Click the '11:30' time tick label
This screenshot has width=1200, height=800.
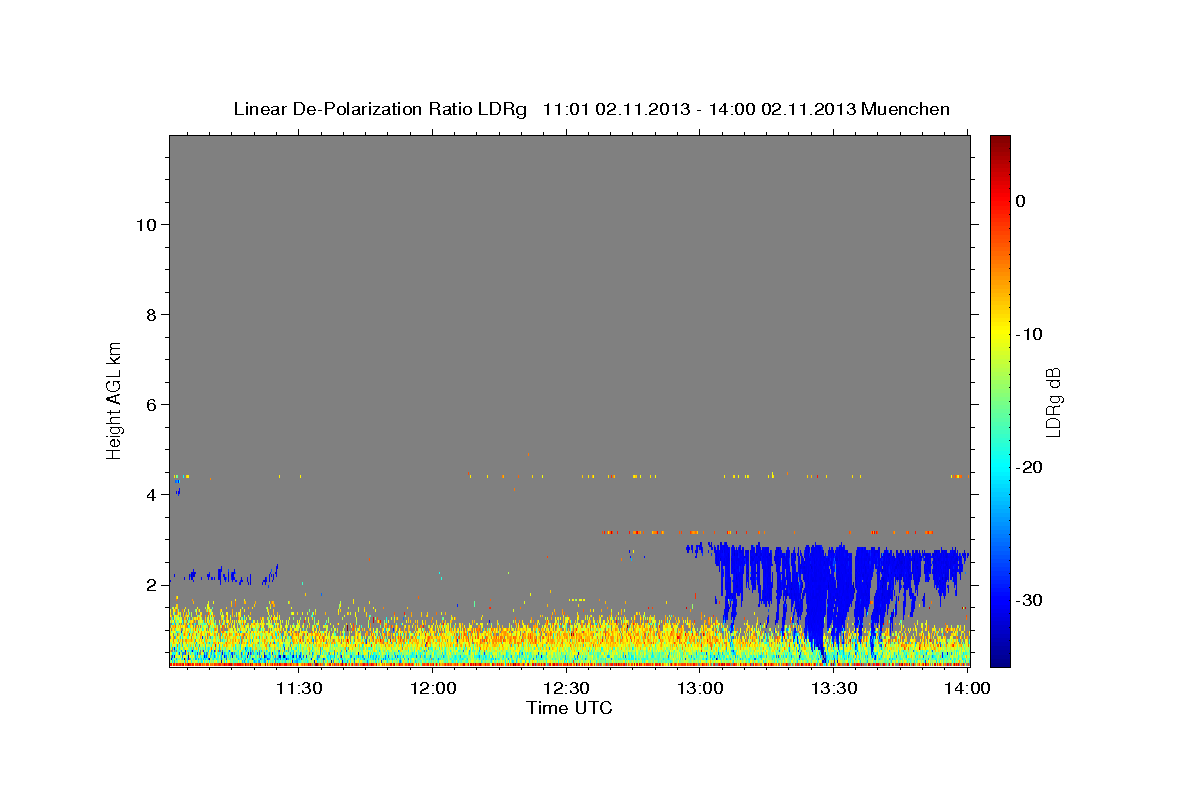[298, 688]
